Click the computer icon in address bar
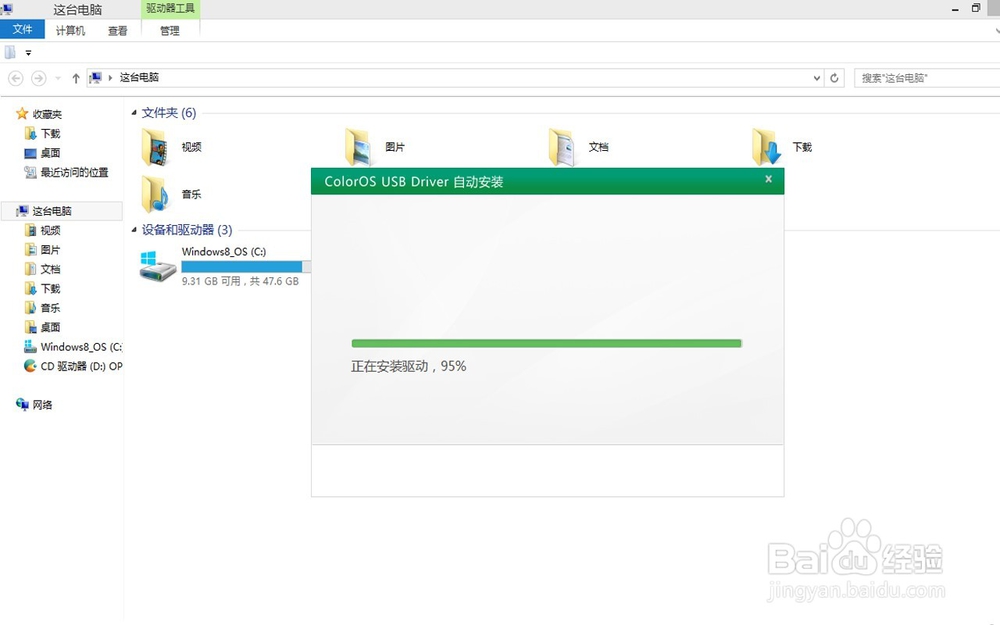Viewport: 1000px width, 625px height. (95, 77)
